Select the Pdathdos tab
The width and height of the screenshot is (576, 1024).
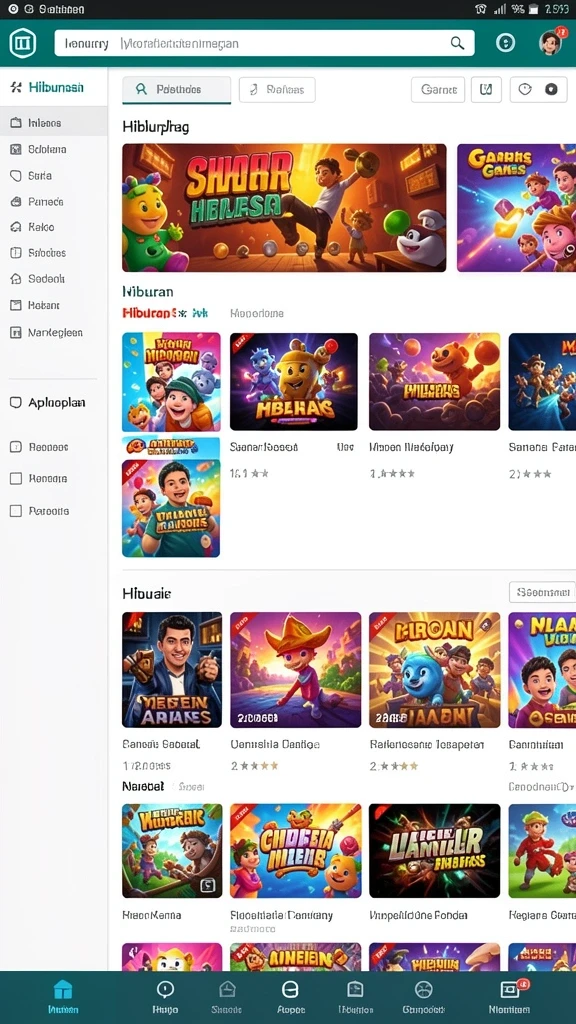176,89
